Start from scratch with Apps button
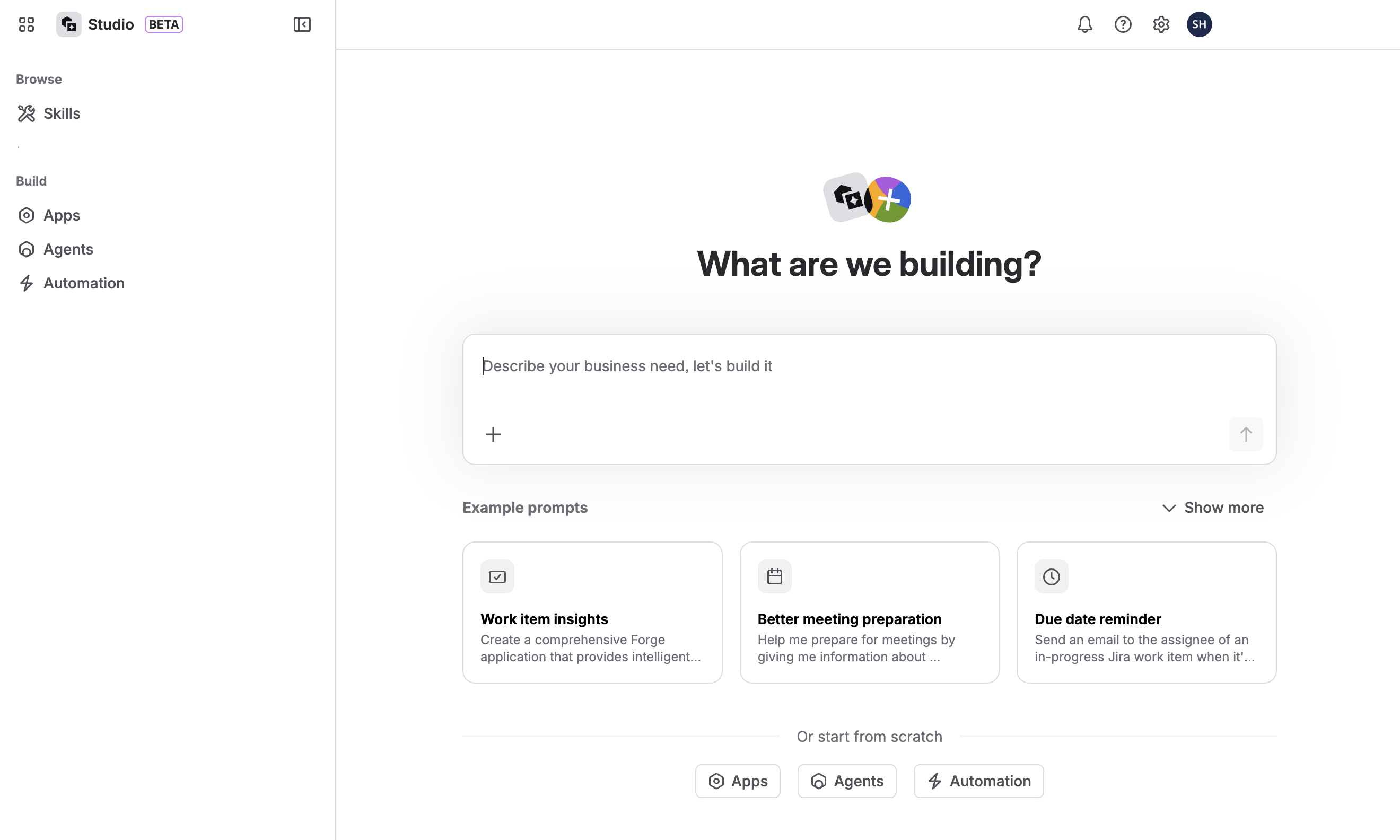Viewport: 1400px width, 840px height. click(737, 781)
